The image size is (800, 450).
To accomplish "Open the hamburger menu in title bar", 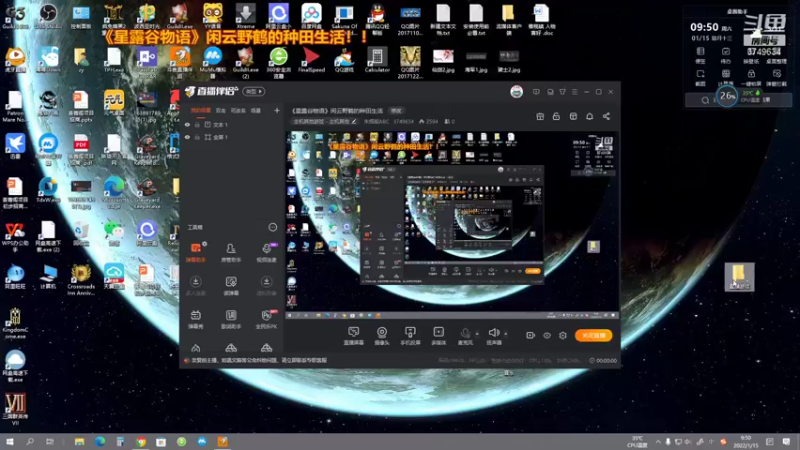I will point(574,92).
